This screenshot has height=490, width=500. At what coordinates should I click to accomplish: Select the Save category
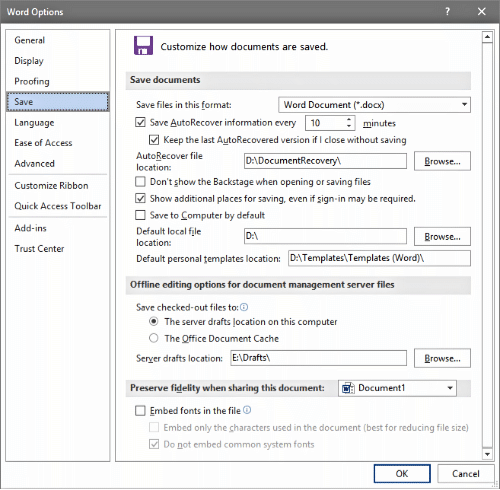57,102
